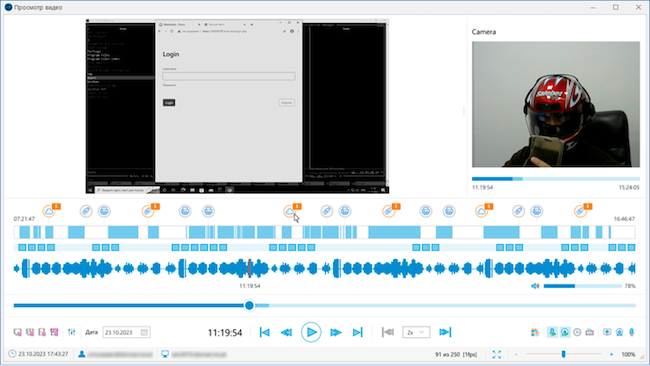Select the rightmost printer event marker
The image size is (650, 366).
[x=537, y=211]
